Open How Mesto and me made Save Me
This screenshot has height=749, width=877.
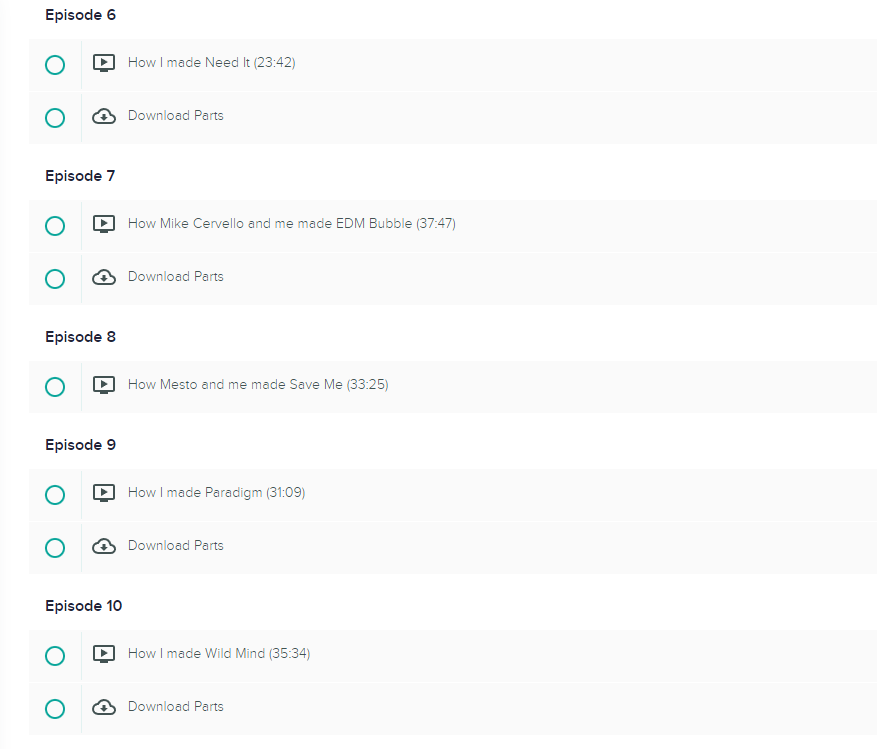258,384
